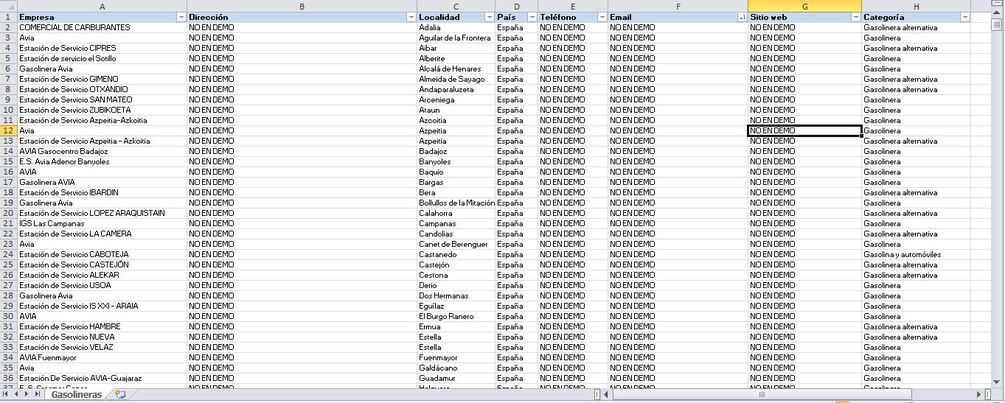Click the select-all corner of the grid
The width and height of the screenshot is (1005, 403).
coord(8,6)
